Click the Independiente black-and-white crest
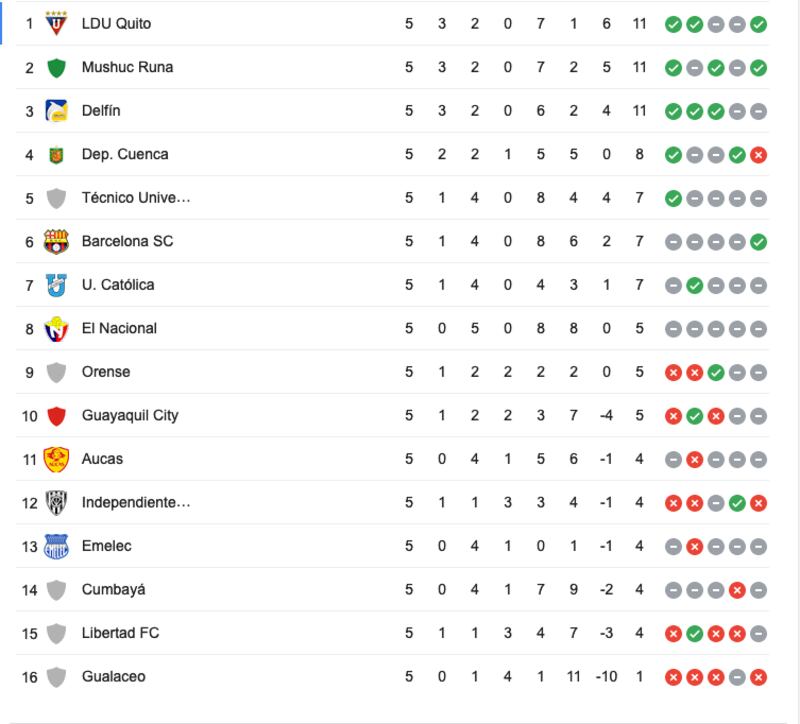 56,503
